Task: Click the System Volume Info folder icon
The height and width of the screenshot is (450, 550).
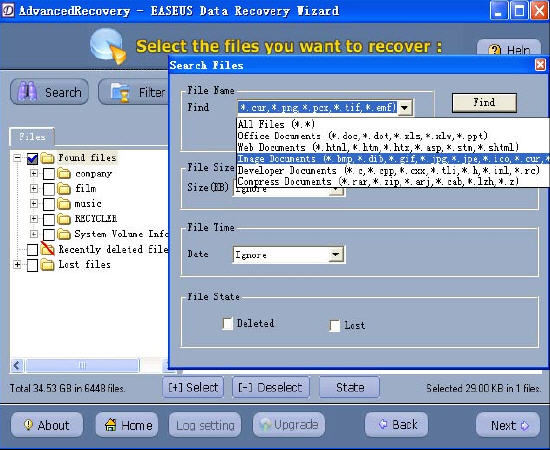Action: point(64,234)
